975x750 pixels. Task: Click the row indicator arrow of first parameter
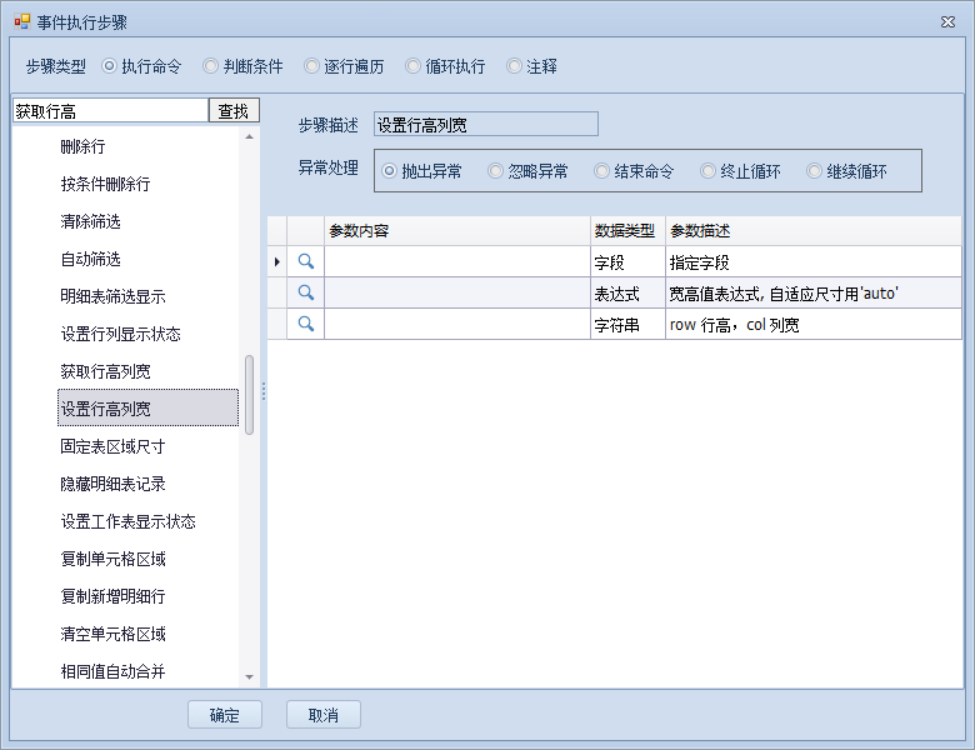[277, 262]
